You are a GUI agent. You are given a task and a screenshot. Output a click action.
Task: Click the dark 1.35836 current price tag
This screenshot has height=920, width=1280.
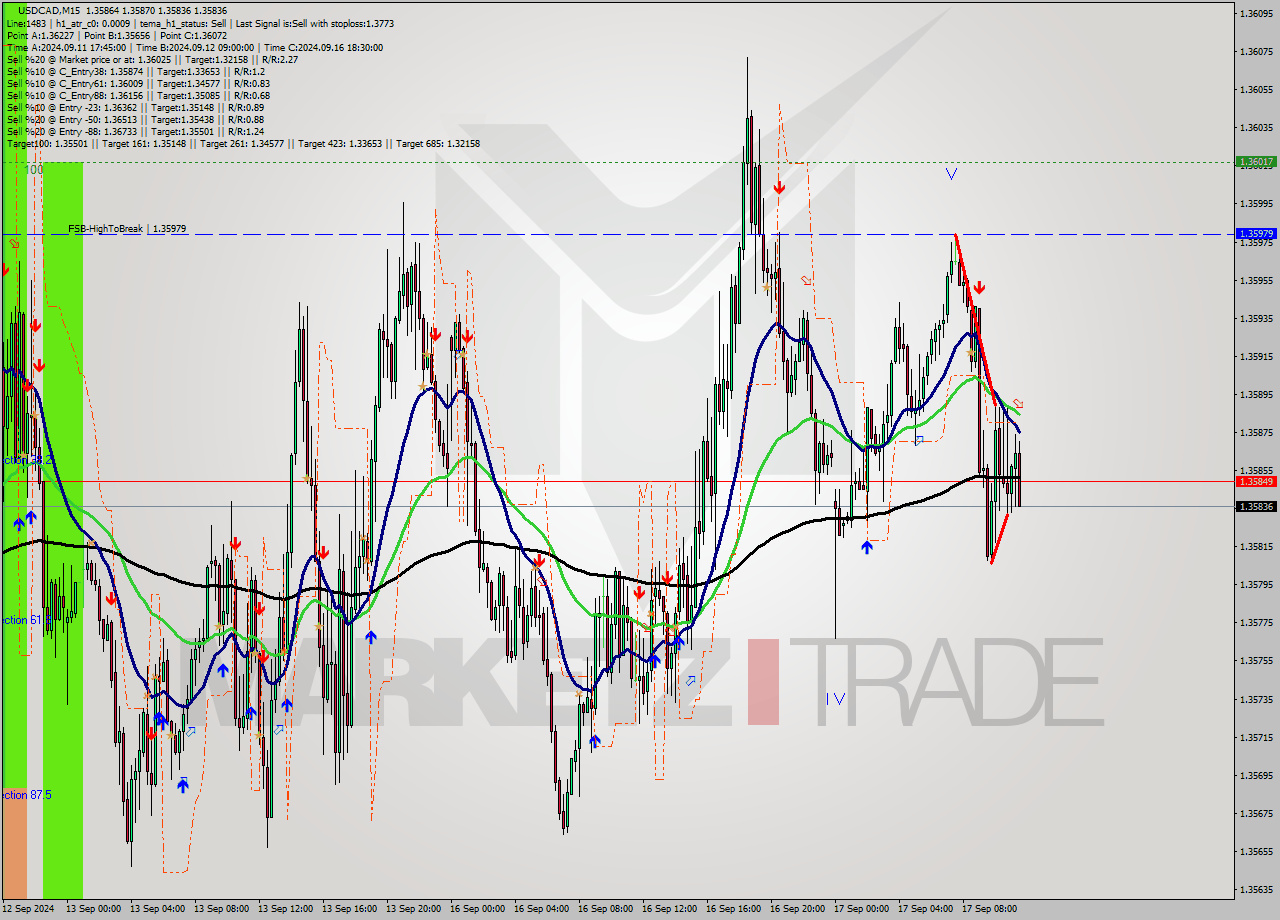(1256, 506)
